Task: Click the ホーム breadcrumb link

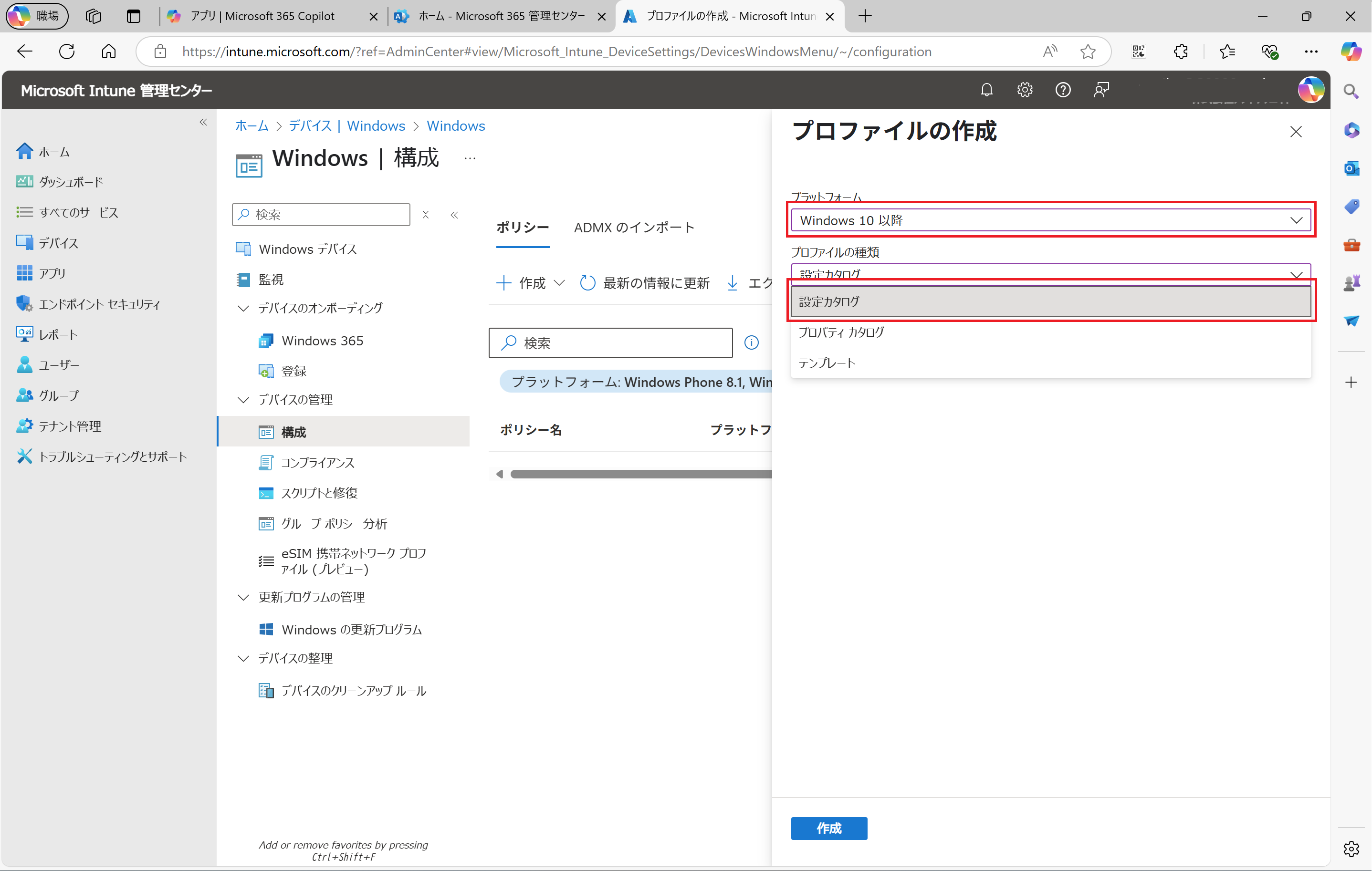Action: 251,126
